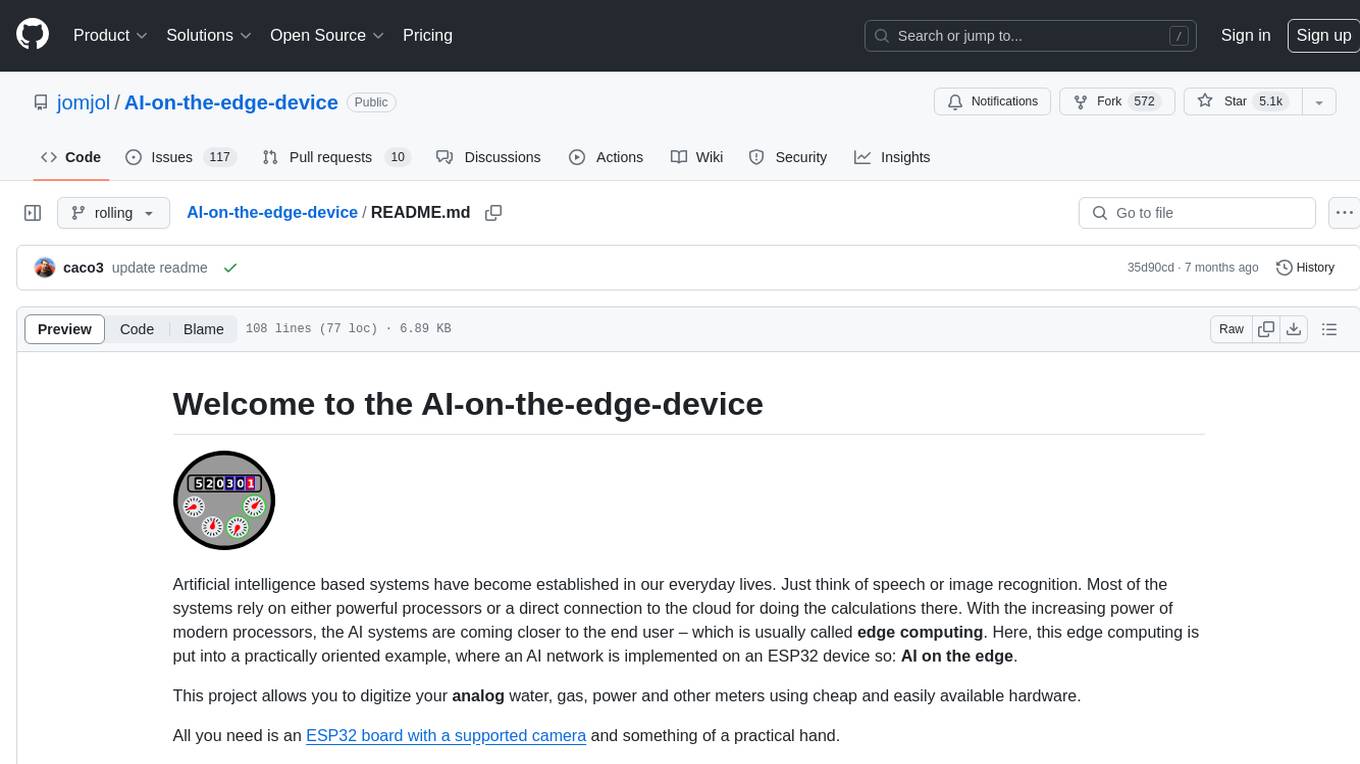The image size is (1360, 764).
Task: Open the Raw file view
Action: [x=1231, y=329]
